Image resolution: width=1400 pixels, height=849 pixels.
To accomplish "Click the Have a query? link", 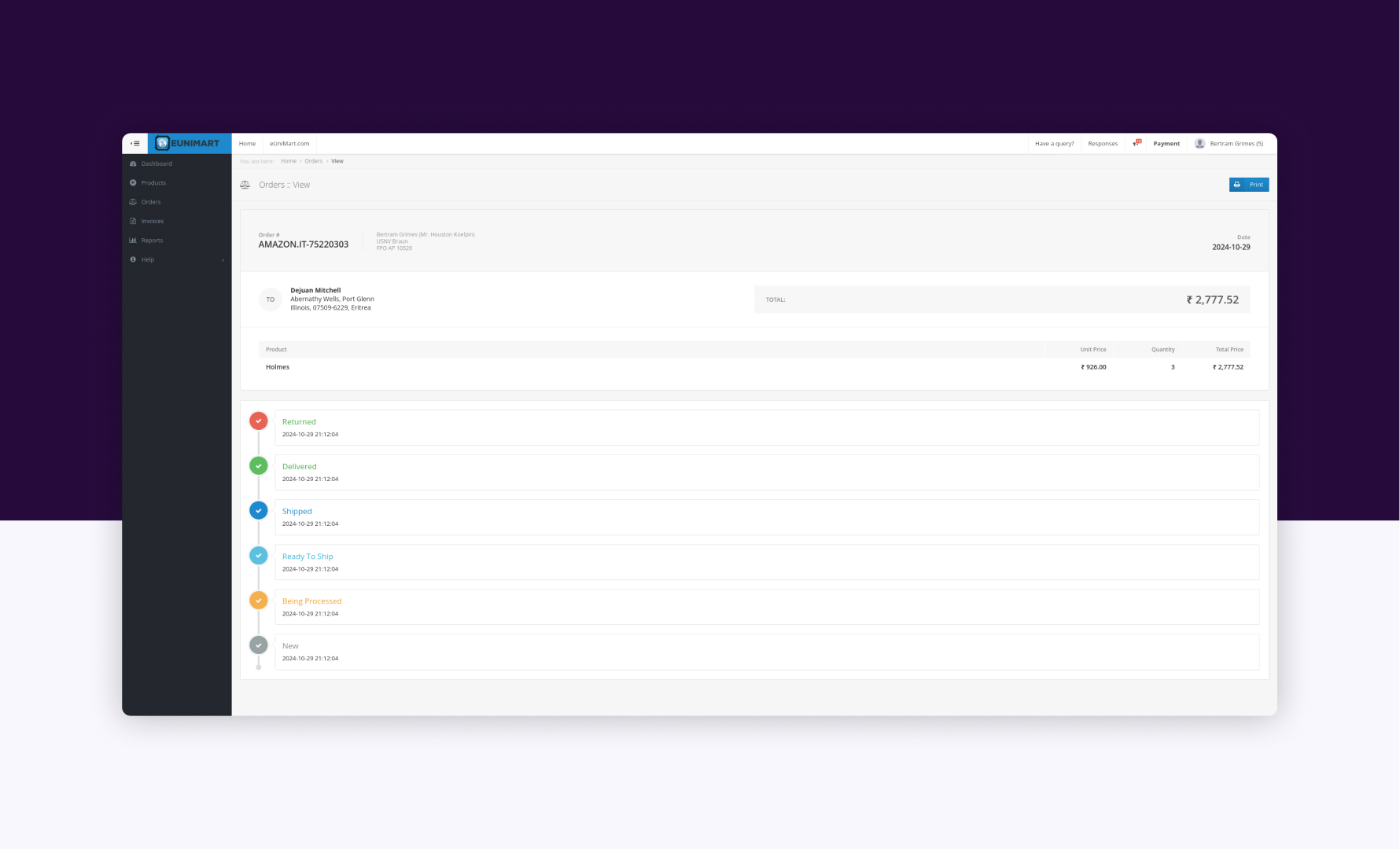I will 1054,144.
